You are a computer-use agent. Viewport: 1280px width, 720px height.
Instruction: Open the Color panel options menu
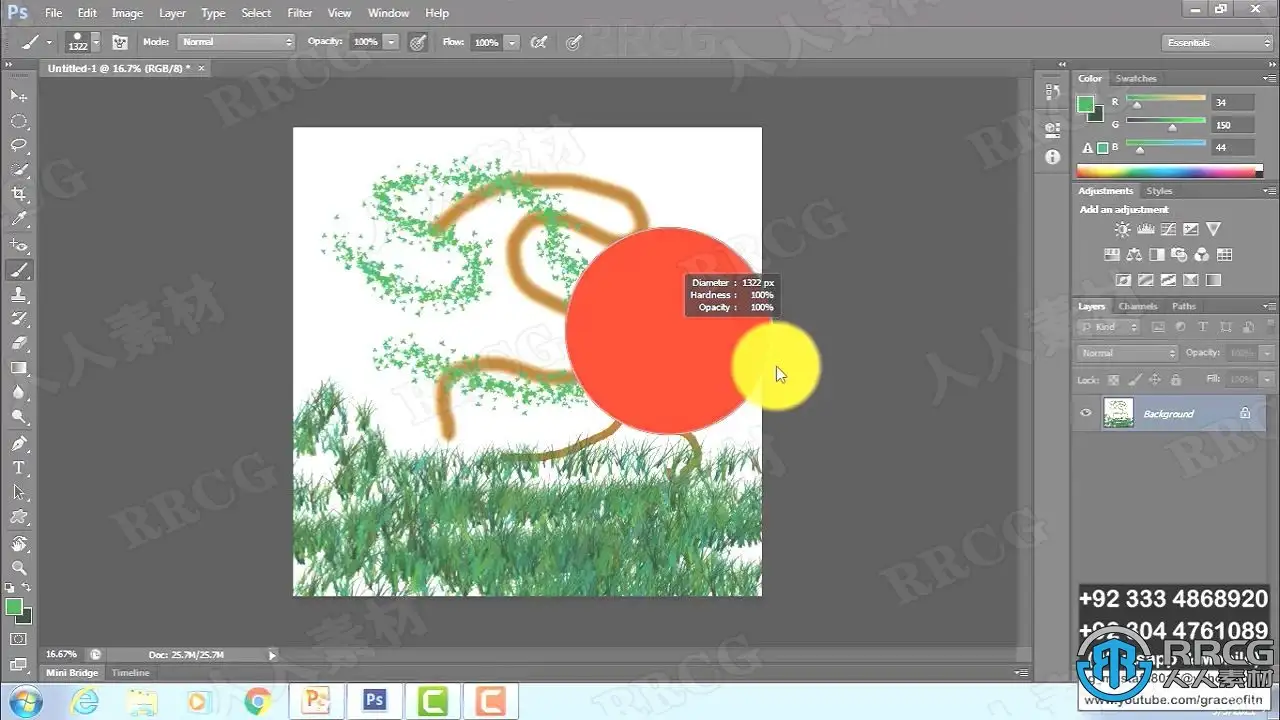[1270, 78]
